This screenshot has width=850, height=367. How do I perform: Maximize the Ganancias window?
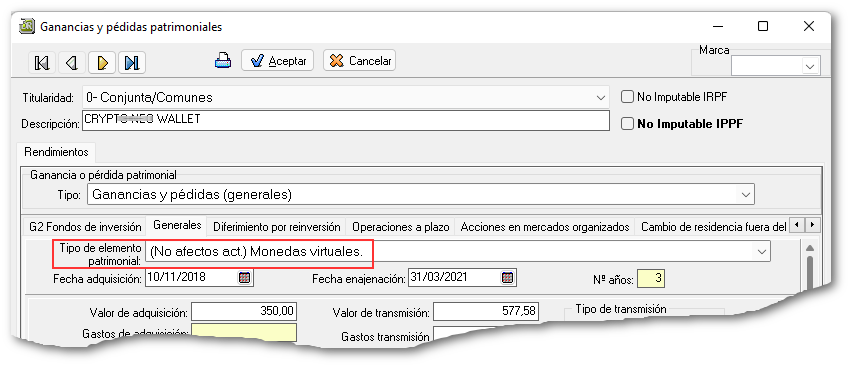(763, 26)
